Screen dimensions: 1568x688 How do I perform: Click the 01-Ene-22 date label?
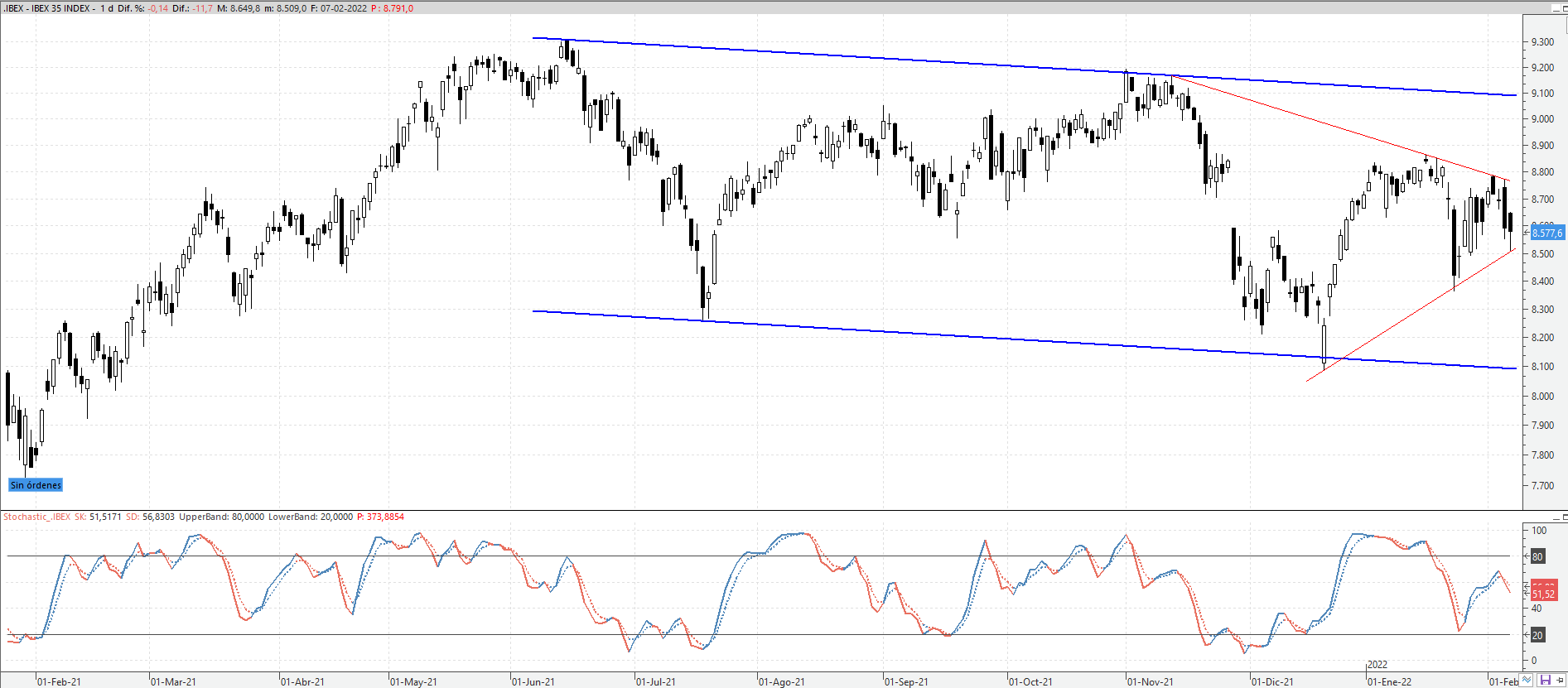1390,682
